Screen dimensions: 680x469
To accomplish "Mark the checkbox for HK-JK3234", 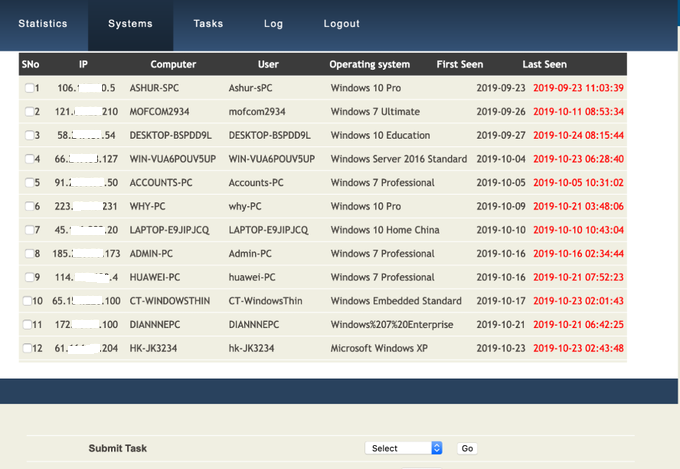I will pyautogui.click(x=27, y=349).
